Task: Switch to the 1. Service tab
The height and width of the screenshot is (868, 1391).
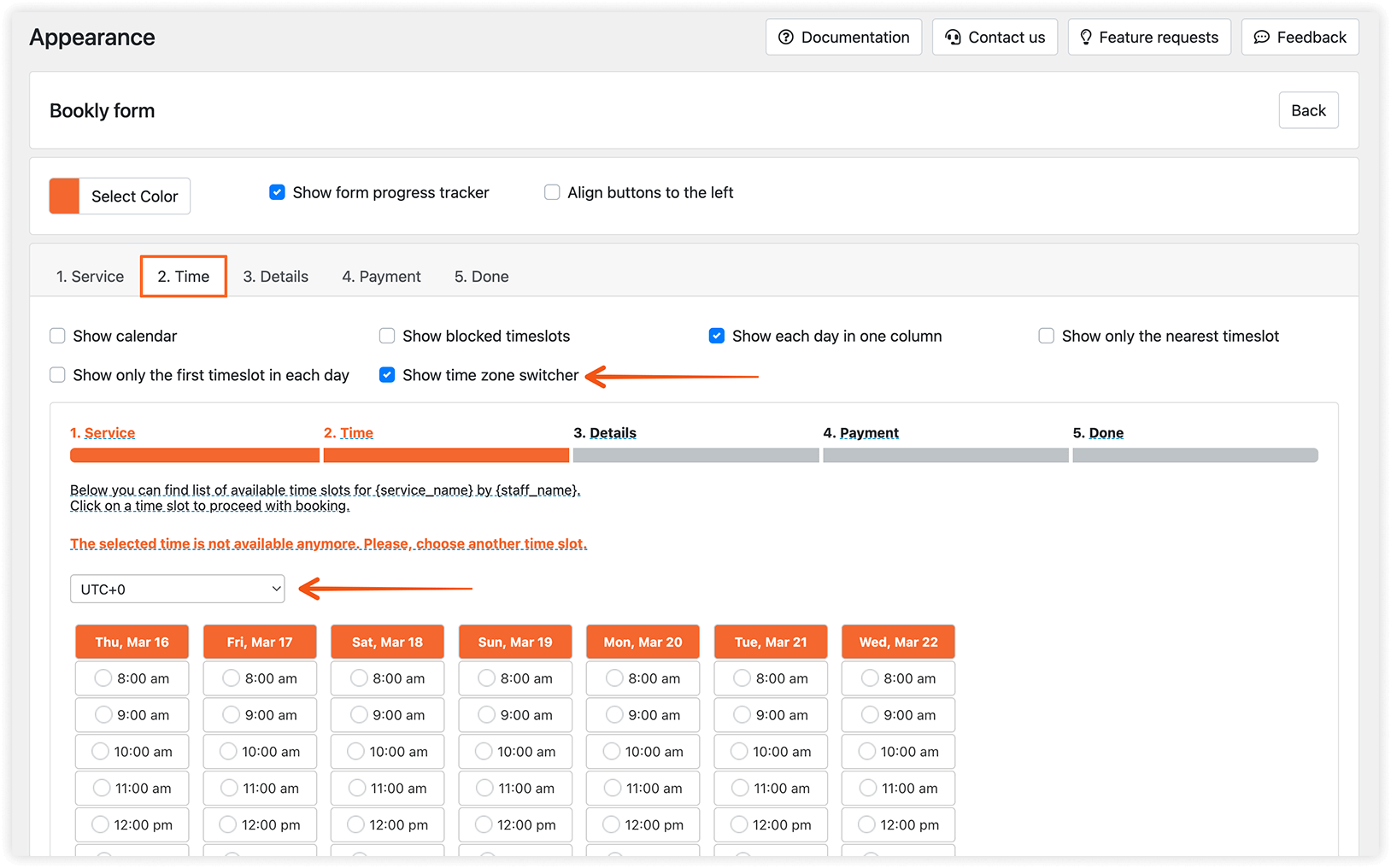Action: [x=89, y=276]
